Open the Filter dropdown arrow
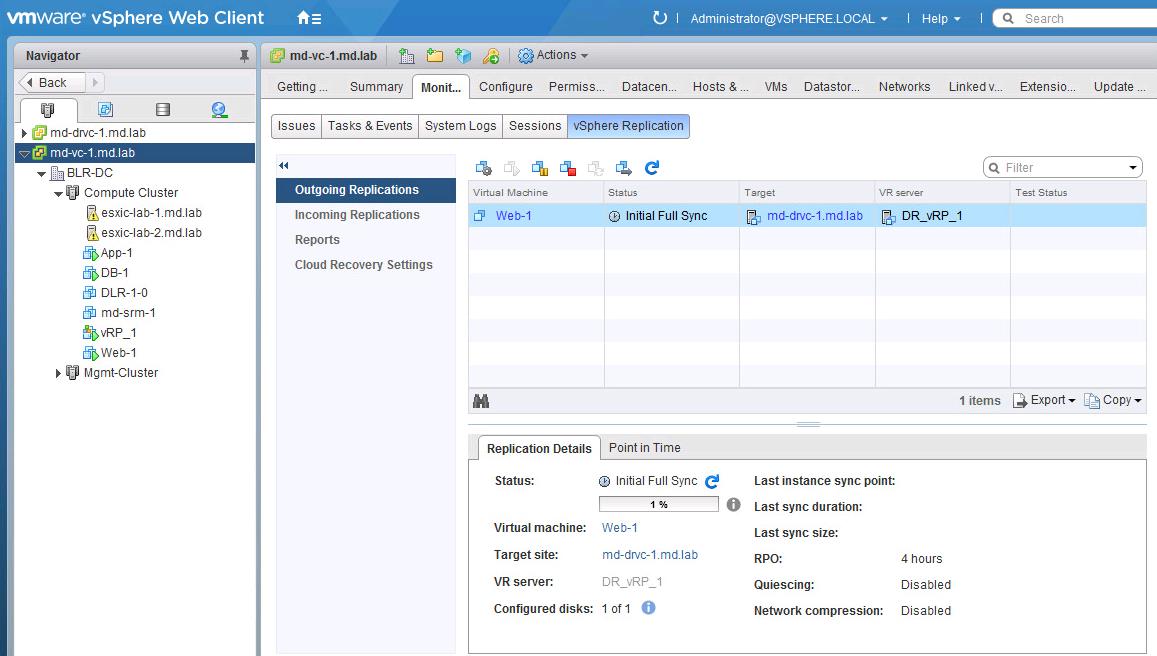This screenshot has width=1157, height=656. pyautogui.click(x=1133, y=168)
